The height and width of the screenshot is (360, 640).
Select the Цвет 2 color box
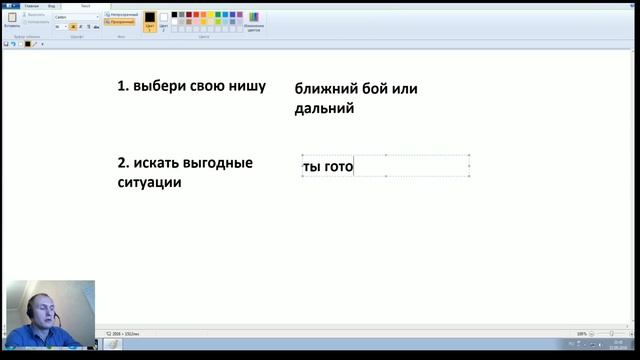pos(164,21)
